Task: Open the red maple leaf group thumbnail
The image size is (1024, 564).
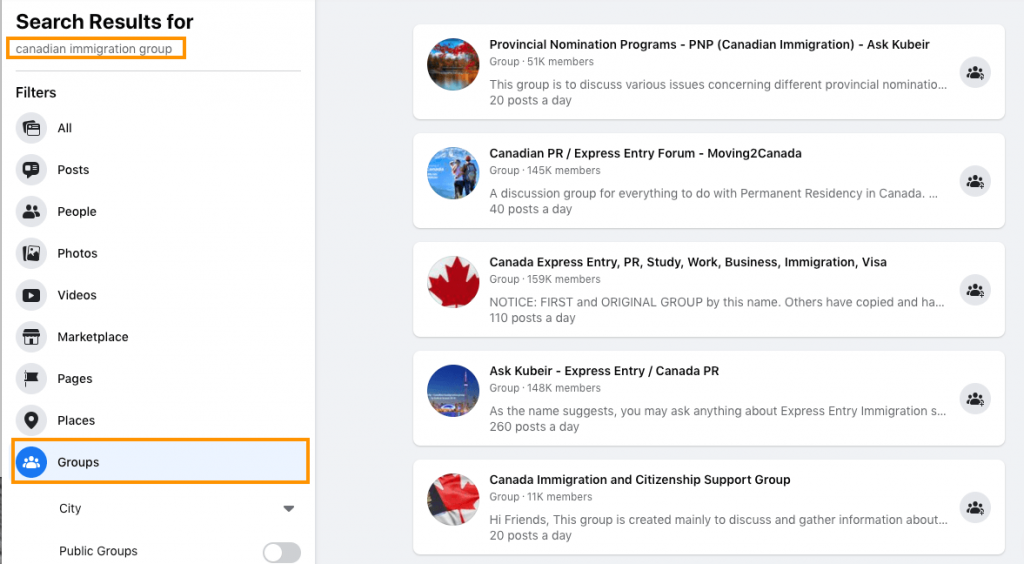Action: [x=453, y=281]
